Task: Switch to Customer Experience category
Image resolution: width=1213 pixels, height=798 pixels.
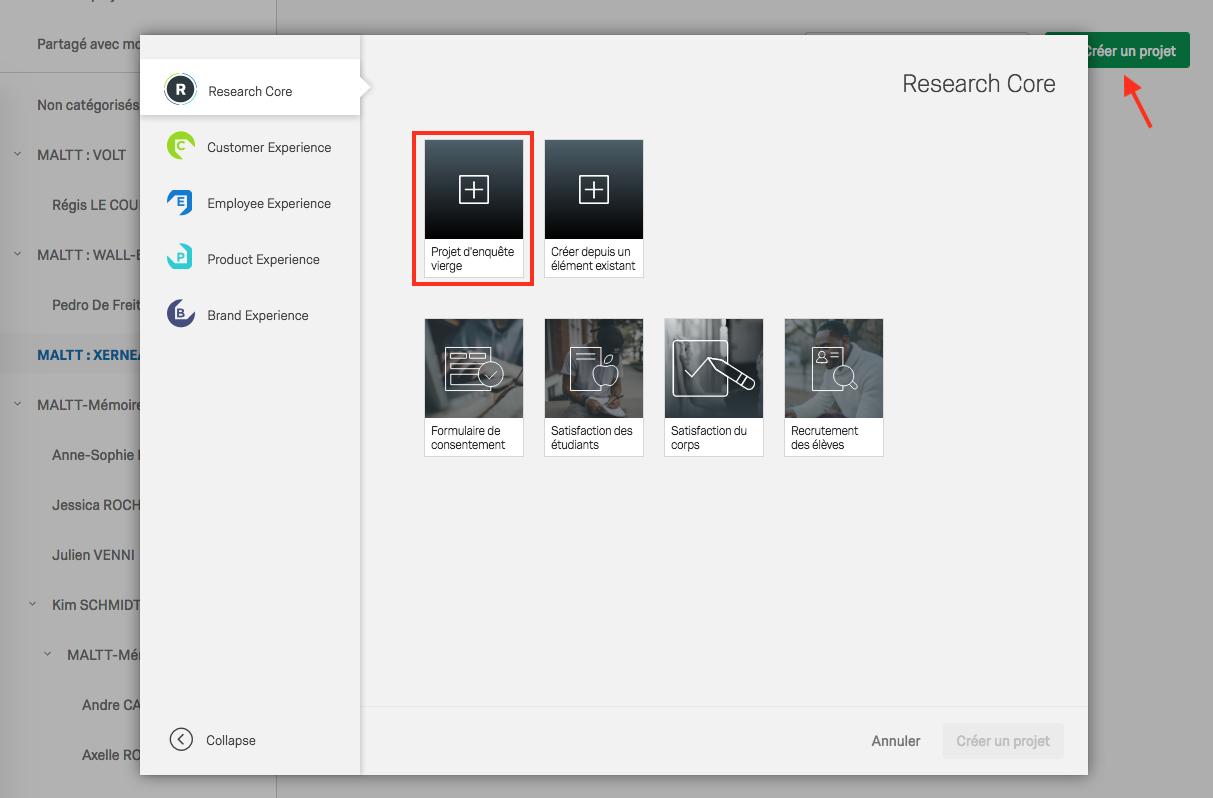Action: coord(250,147)
